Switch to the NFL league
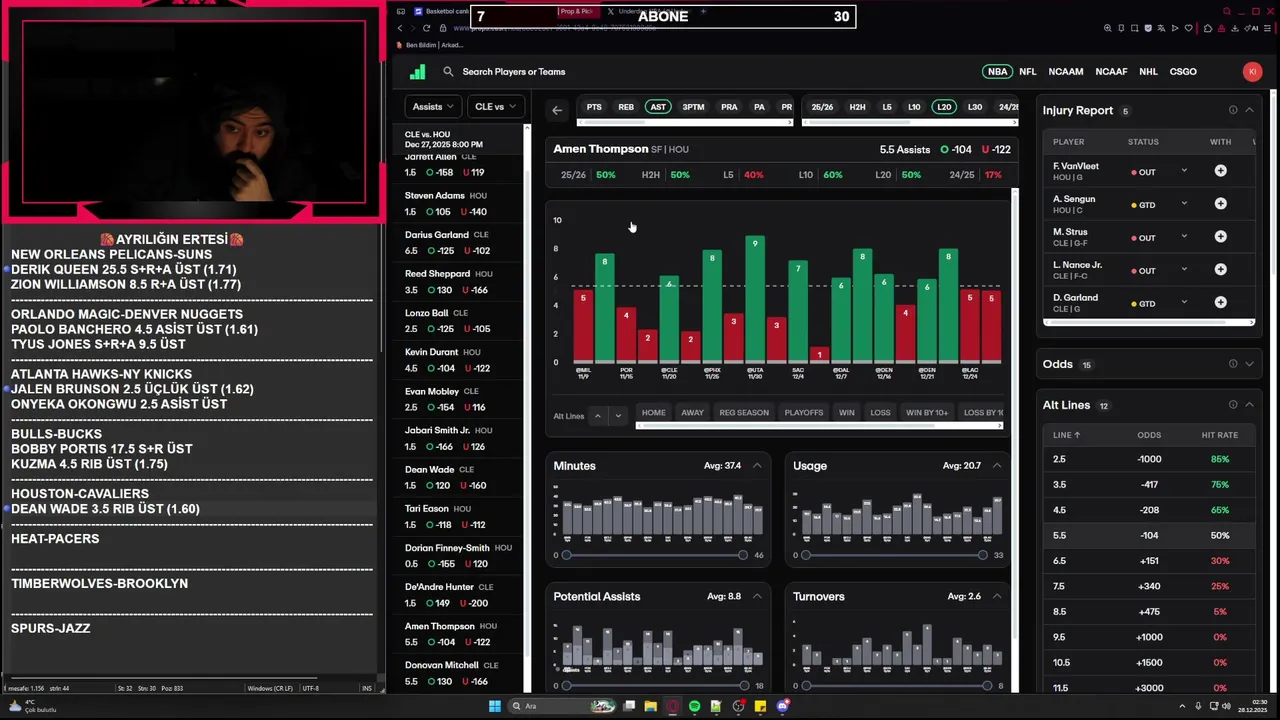1280x720 pixels. [x=1028, y=72]
